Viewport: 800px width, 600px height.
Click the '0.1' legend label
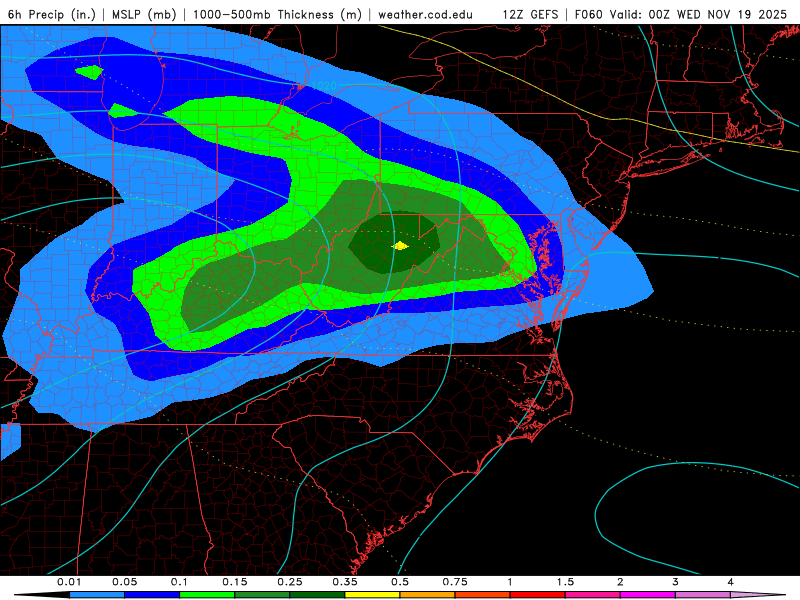179,582
